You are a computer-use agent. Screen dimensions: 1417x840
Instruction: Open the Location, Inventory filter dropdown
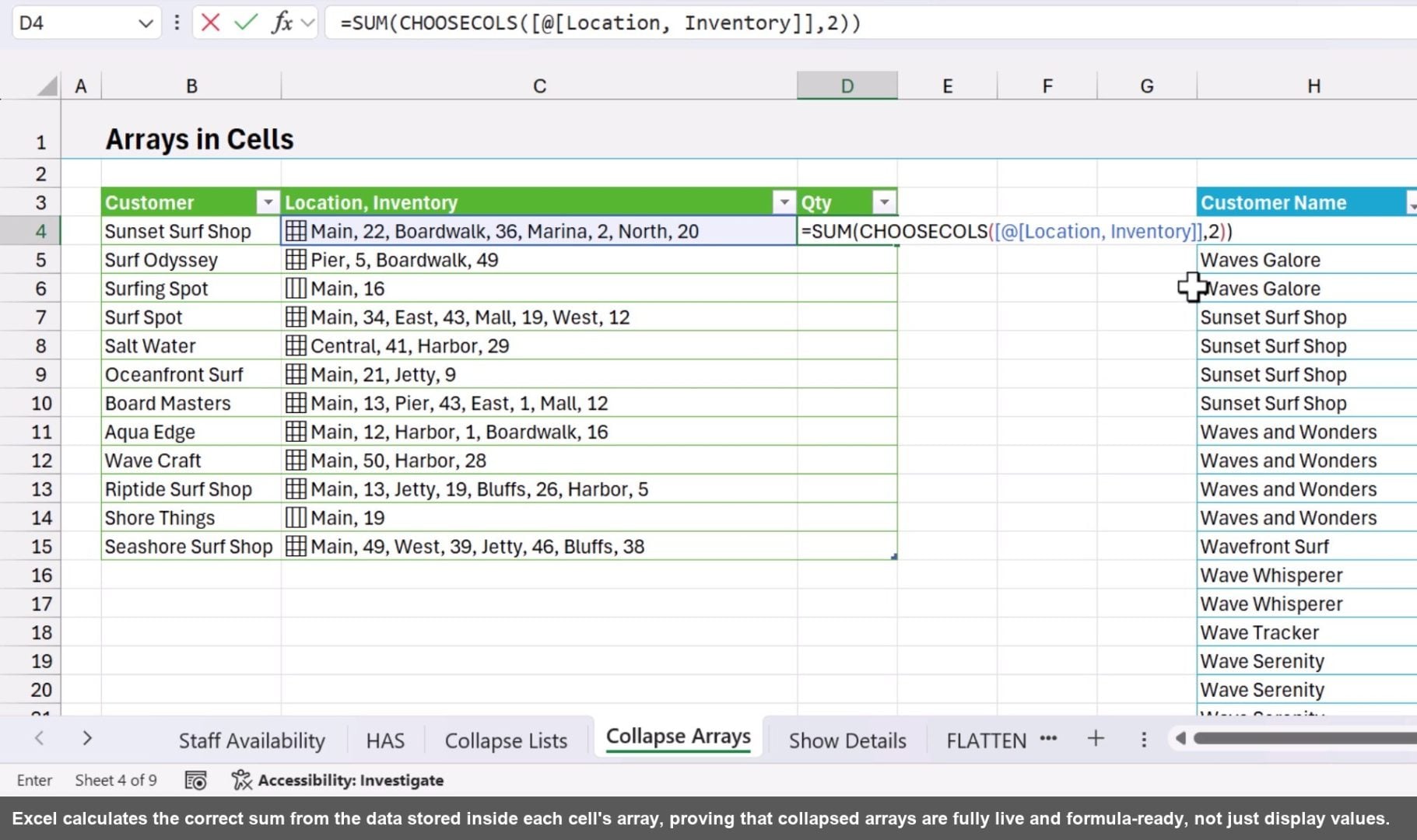784,202
